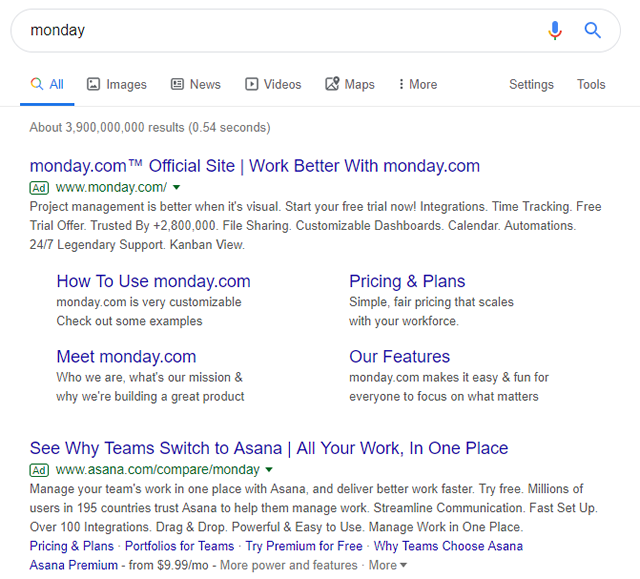640x579 pixels.
Task: Open the Settings menu
Action: click(x=531, y=85)
